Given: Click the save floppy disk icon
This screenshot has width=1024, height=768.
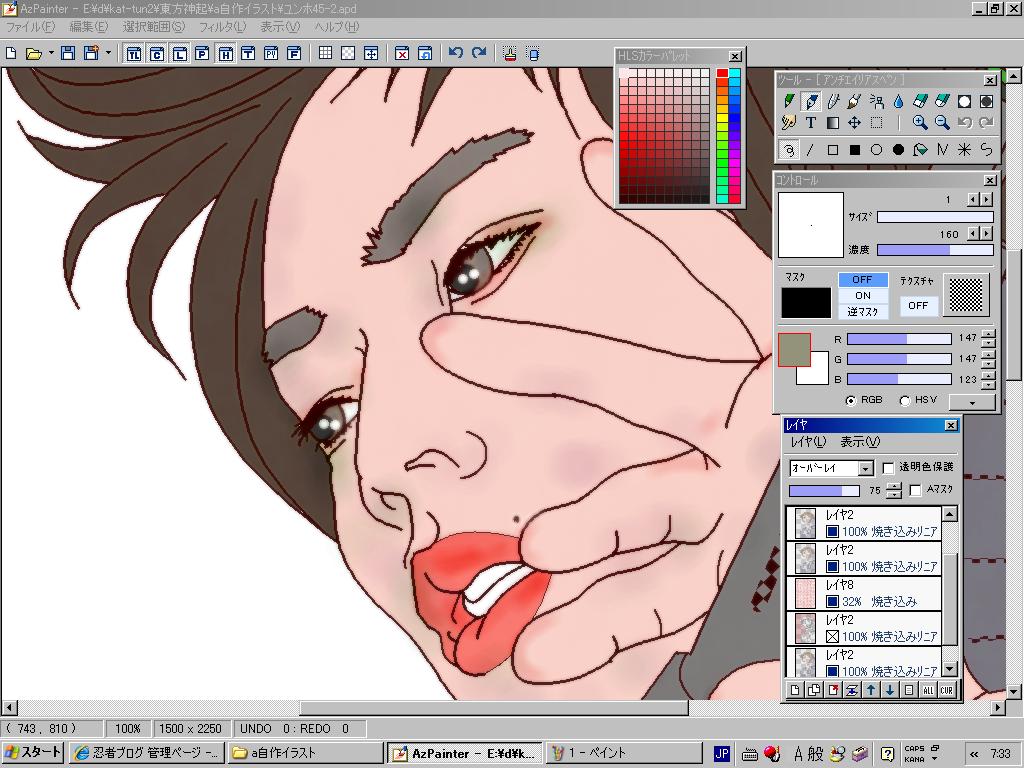Looking at the screenshot, I should point(68,53).
